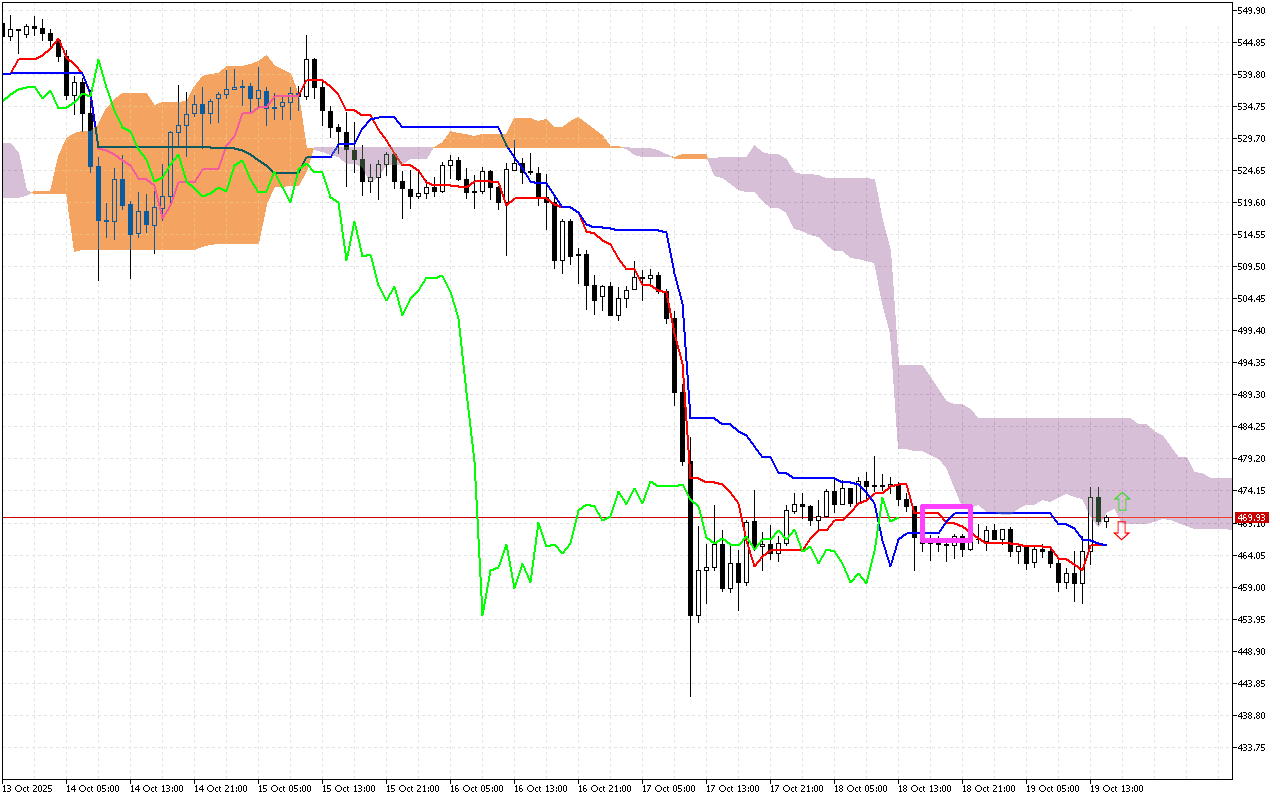Click the red current price label 469.93

click(1252, 518)
